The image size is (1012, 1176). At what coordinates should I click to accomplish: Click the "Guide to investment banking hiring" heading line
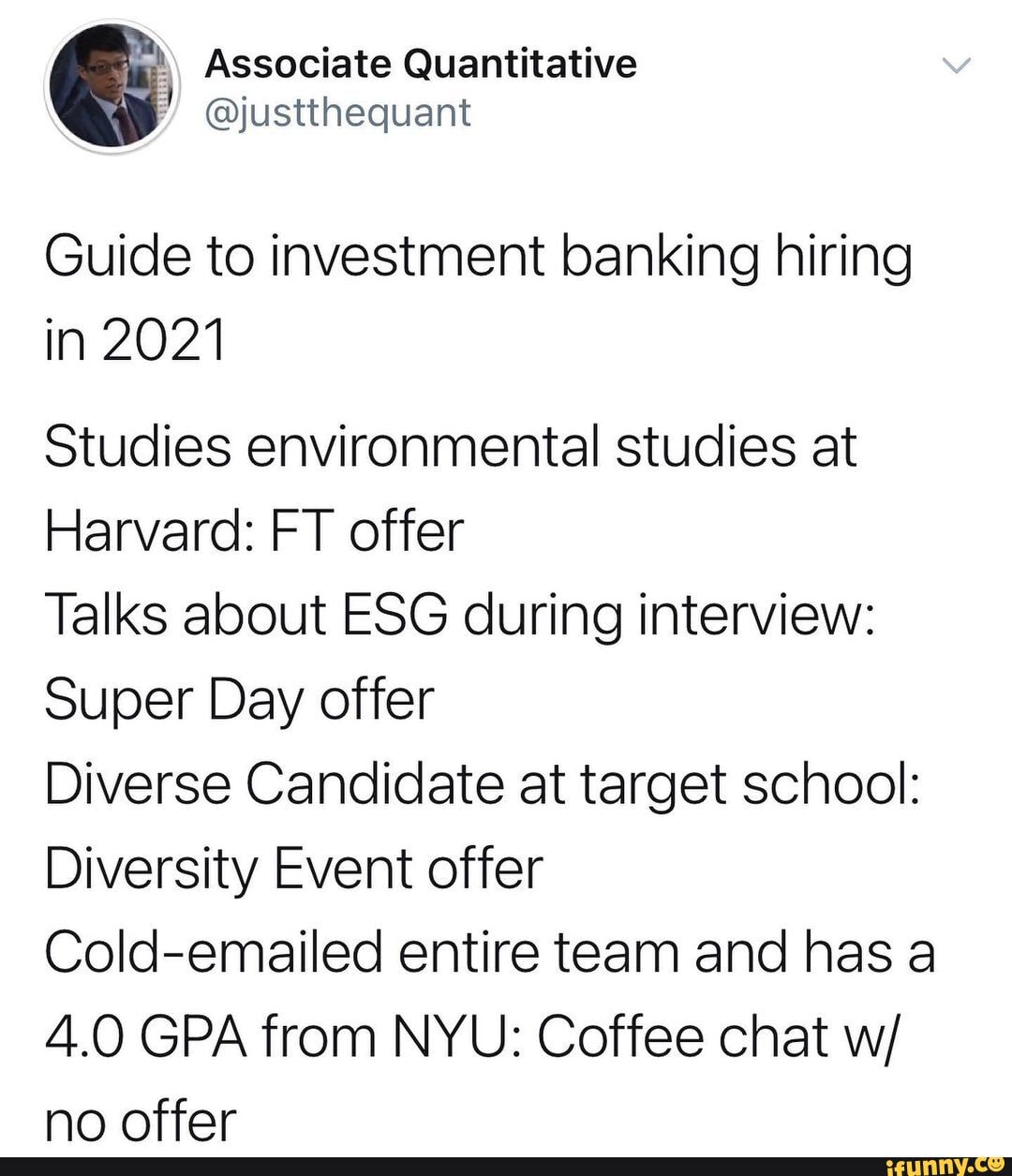[478, 258]
